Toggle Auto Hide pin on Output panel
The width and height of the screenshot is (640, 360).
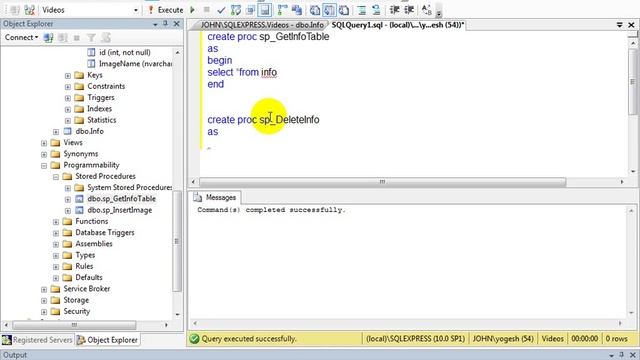621,355
